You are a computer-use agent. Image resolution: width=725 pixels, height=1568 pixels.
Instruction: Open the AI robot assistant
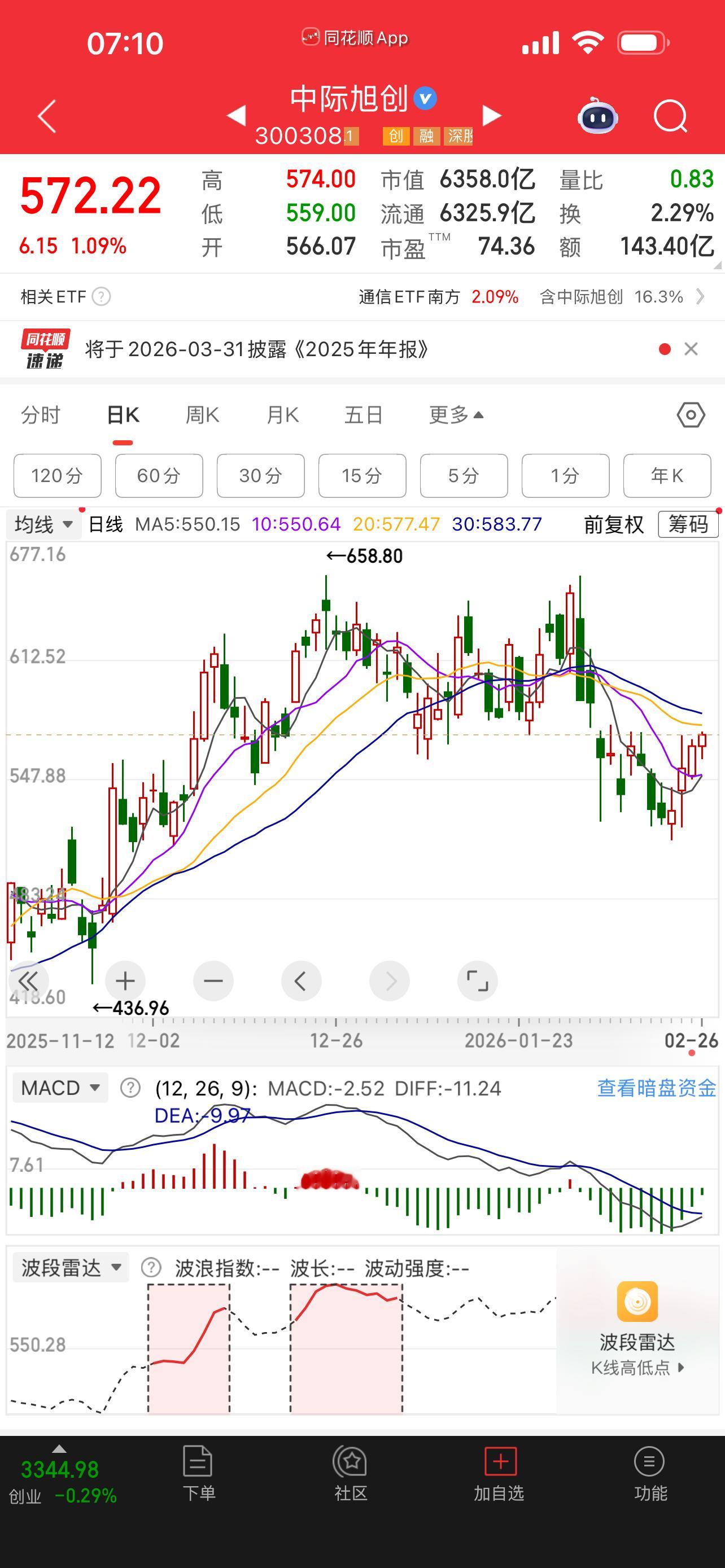point(597,115)
